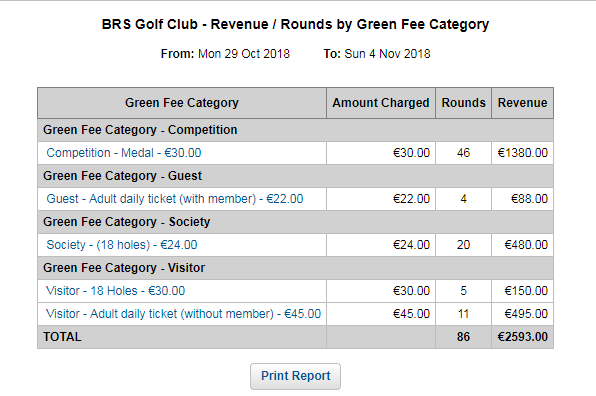Click the €45.00 amount charged cell
This screenshot has width=596, height=396.
(381, 314)
